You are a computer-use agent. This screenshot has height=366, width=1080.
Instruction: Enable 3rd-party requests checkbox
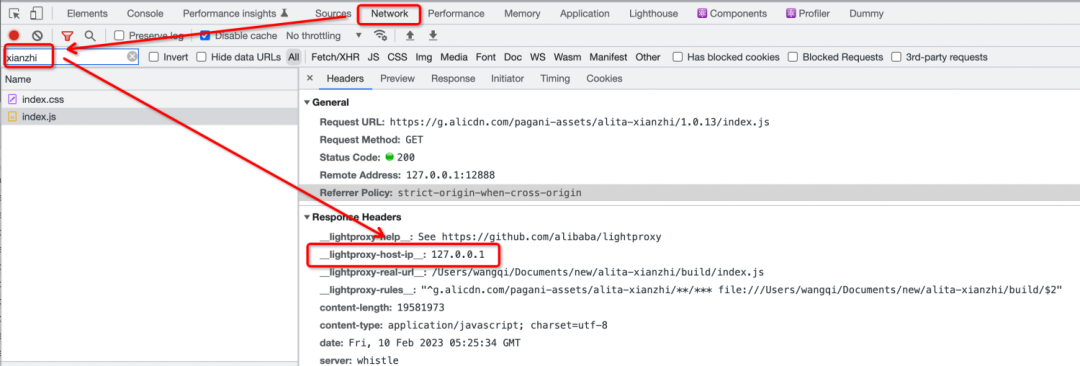point(897,57)
